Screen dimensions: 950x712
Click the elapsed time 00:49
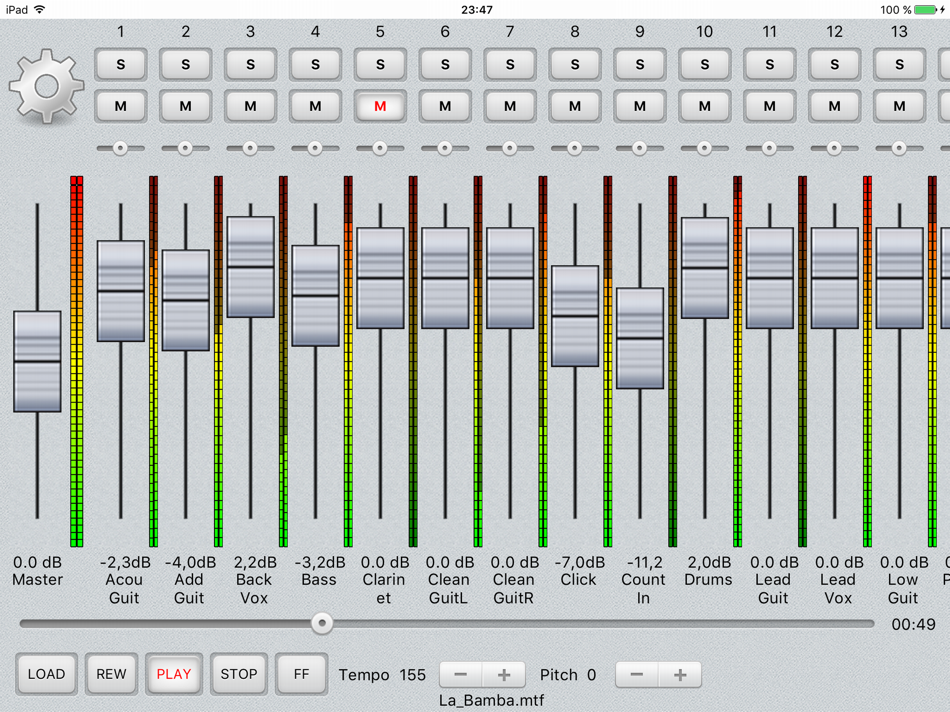coord(913,624)
